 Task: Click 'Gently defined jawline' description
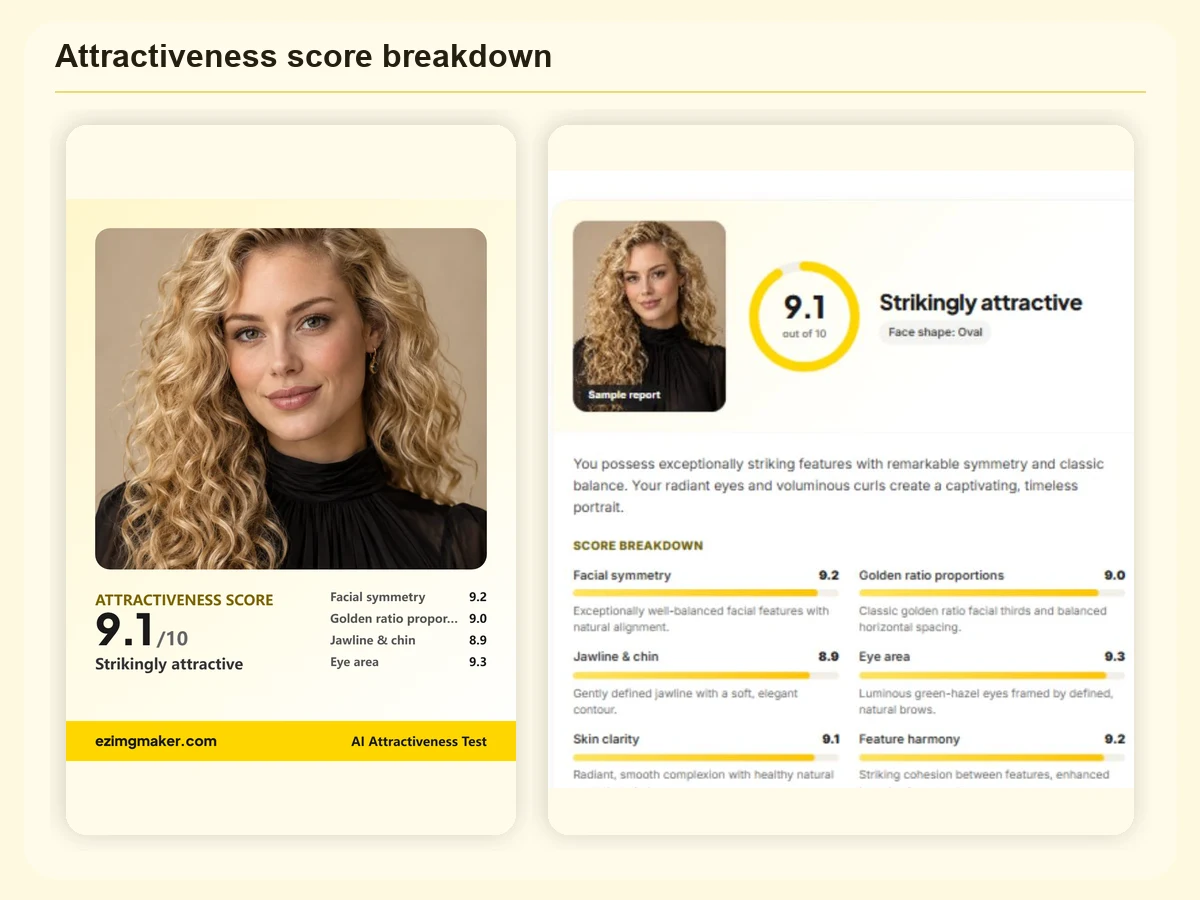686,701
